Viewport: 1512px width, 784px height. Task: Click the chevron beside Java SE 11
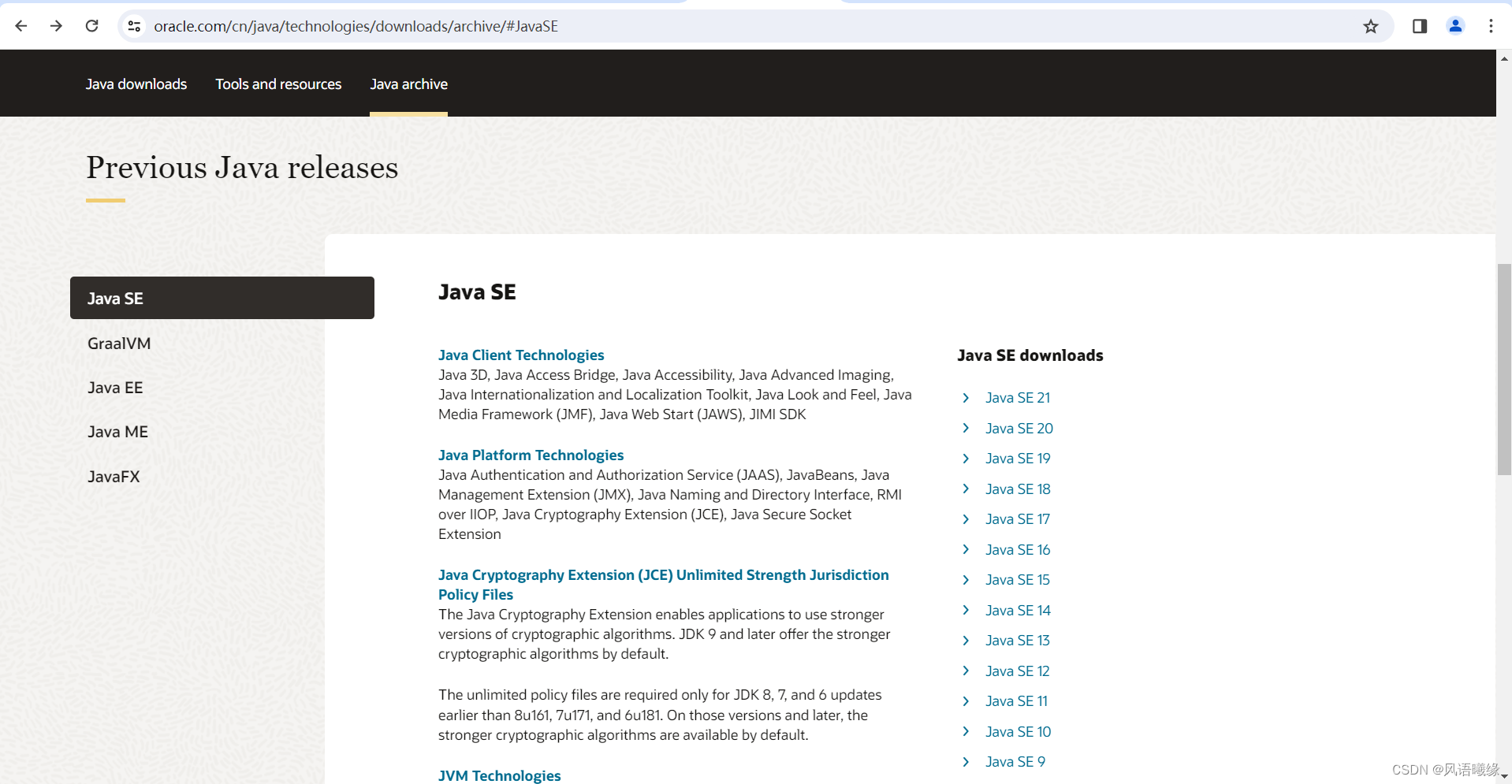coord(966,701)
